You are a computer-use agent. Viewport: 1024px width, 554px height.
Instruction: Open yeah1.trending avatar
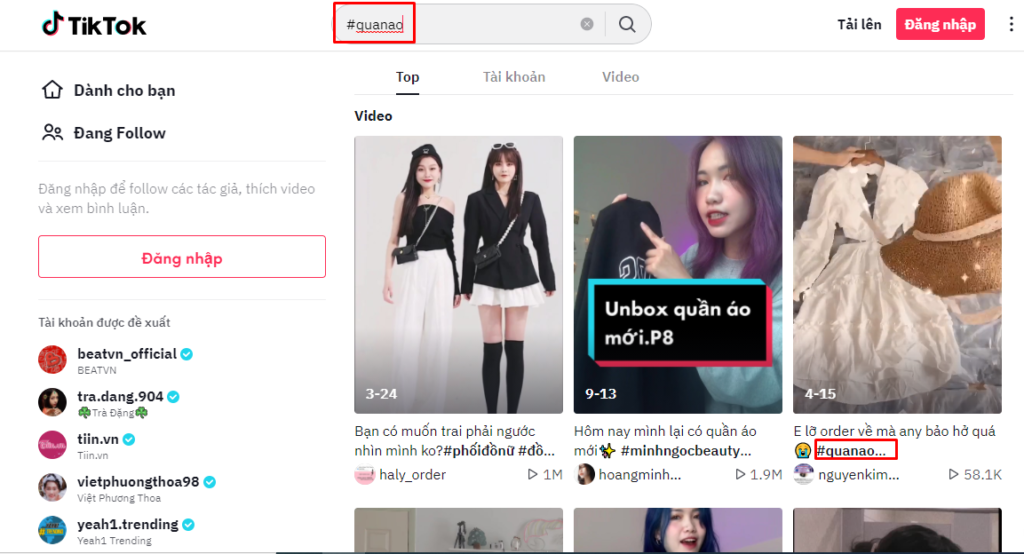(52, 530)
